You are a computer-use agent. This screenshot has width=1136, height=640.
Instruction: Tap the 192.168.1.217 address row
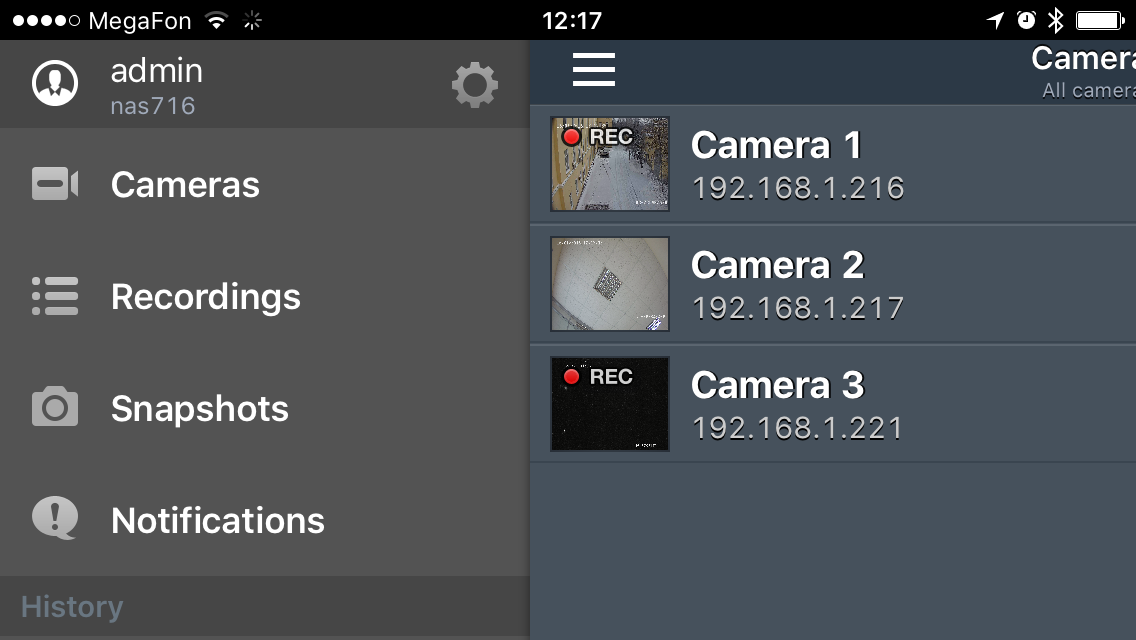(x=797, y=307)
